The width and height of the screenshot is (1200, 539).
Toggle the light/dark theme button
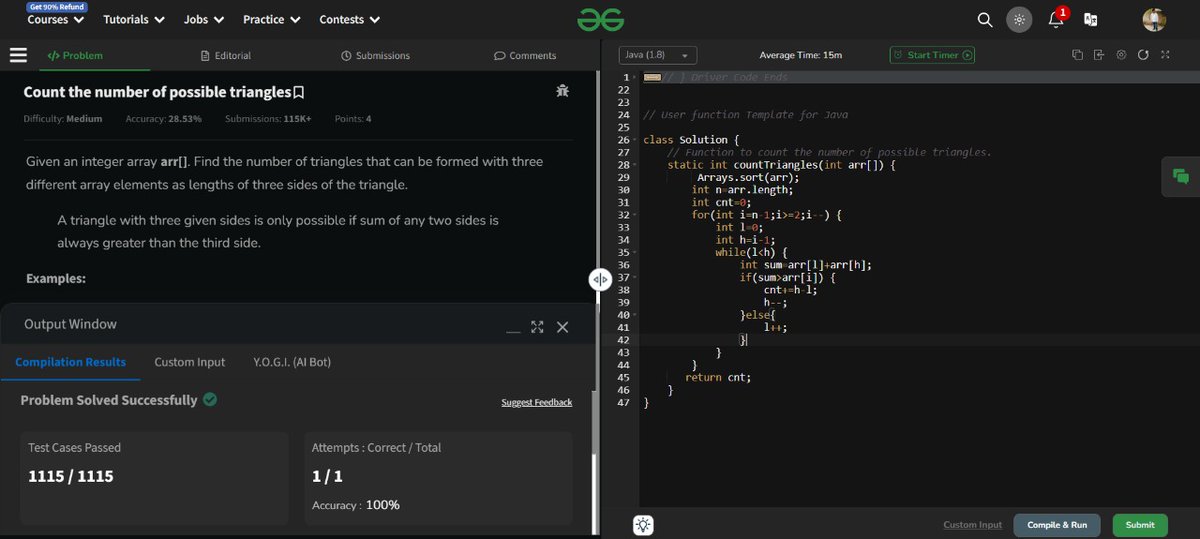(x=1019, y=19)
